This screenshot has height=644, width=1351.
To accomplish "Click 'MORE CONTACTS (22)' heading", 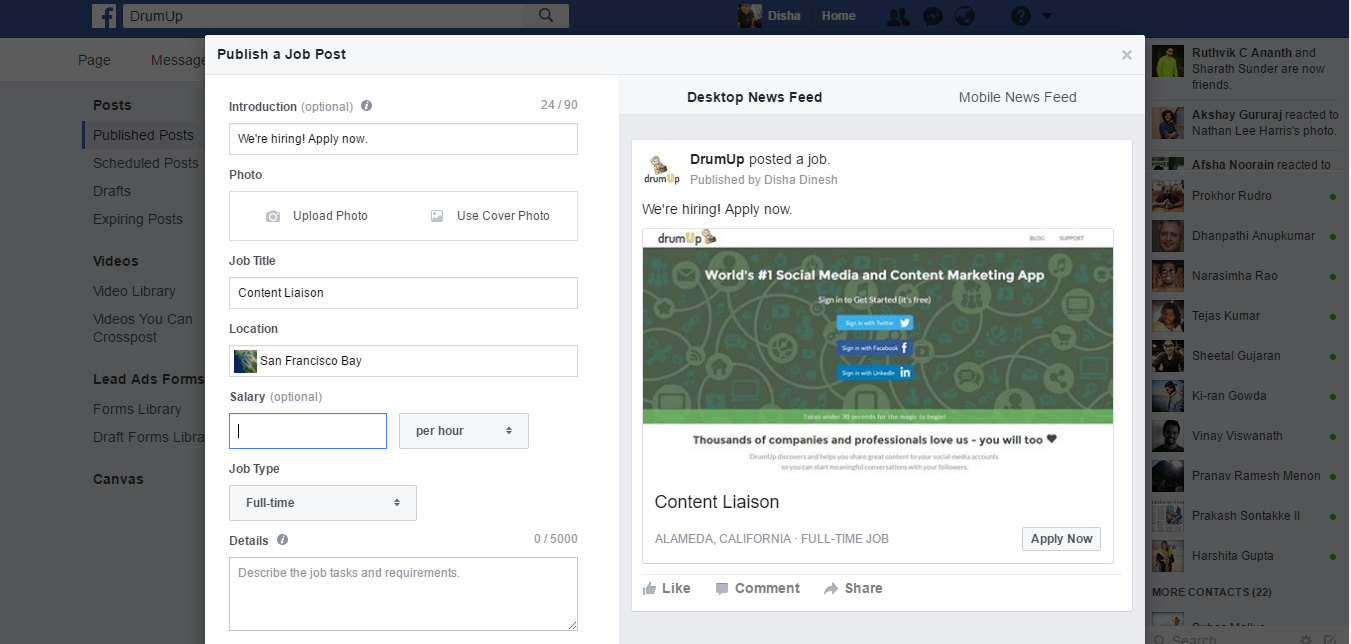I will pyautogui.click(x=1214, y=592).
